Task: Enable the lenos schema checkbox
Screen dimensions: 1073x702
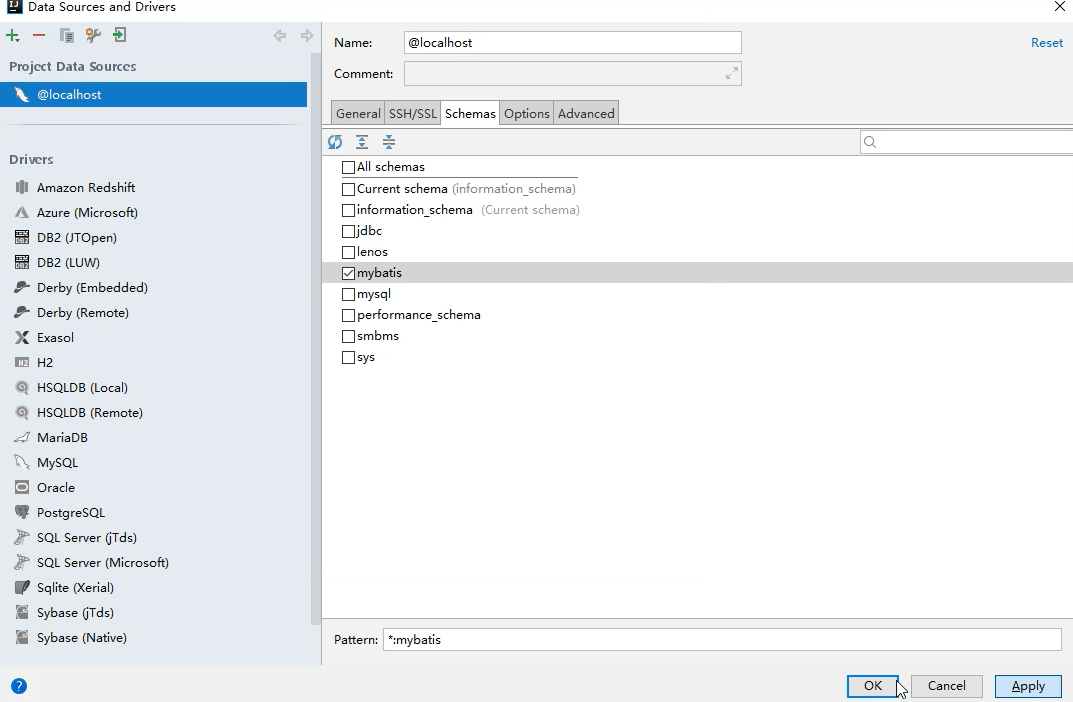Action: click(348, 252)
